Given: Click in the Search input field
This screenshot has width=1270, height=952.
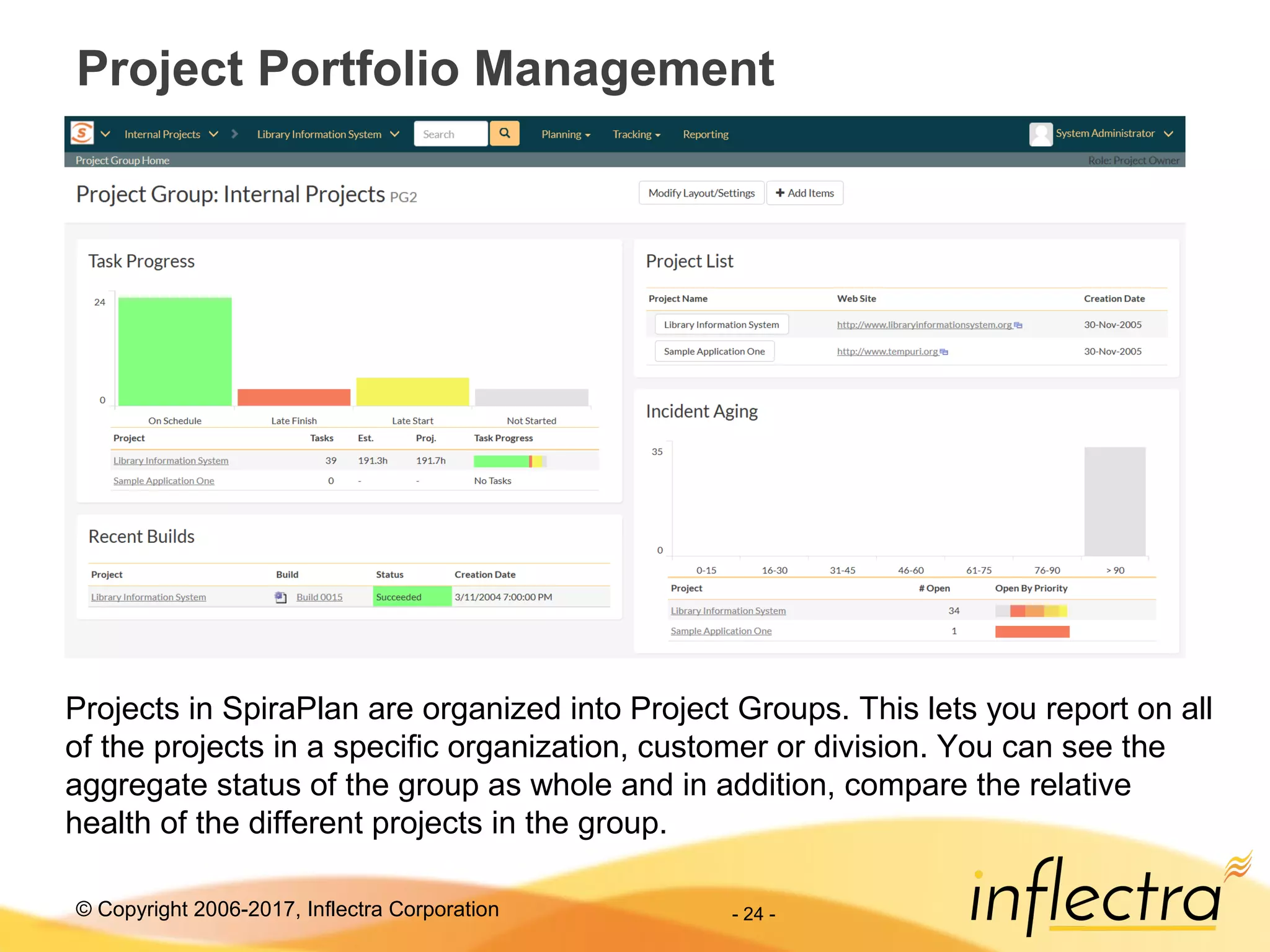Looking at the screenshot, I should tap(451, 134).
